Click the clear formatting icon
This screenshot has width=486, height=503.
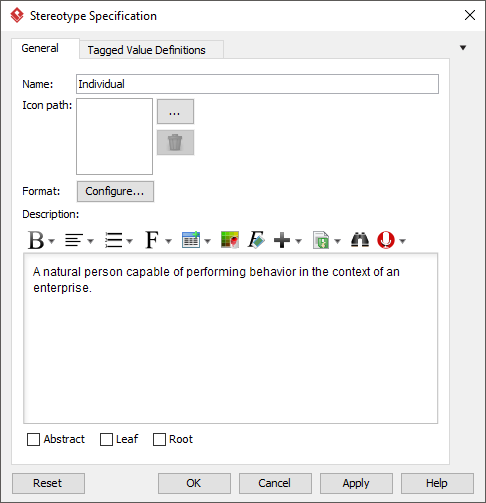pos(256,240)
